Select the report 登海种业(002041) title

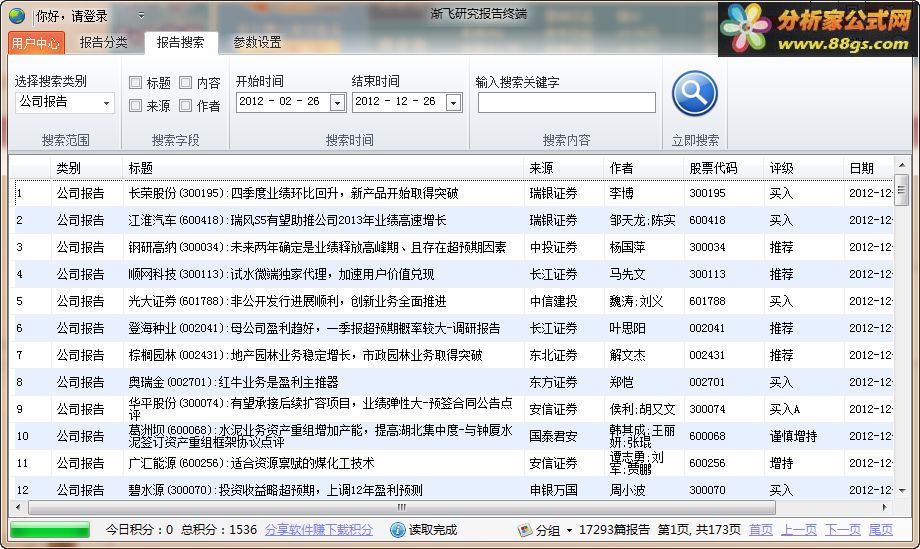314,328
